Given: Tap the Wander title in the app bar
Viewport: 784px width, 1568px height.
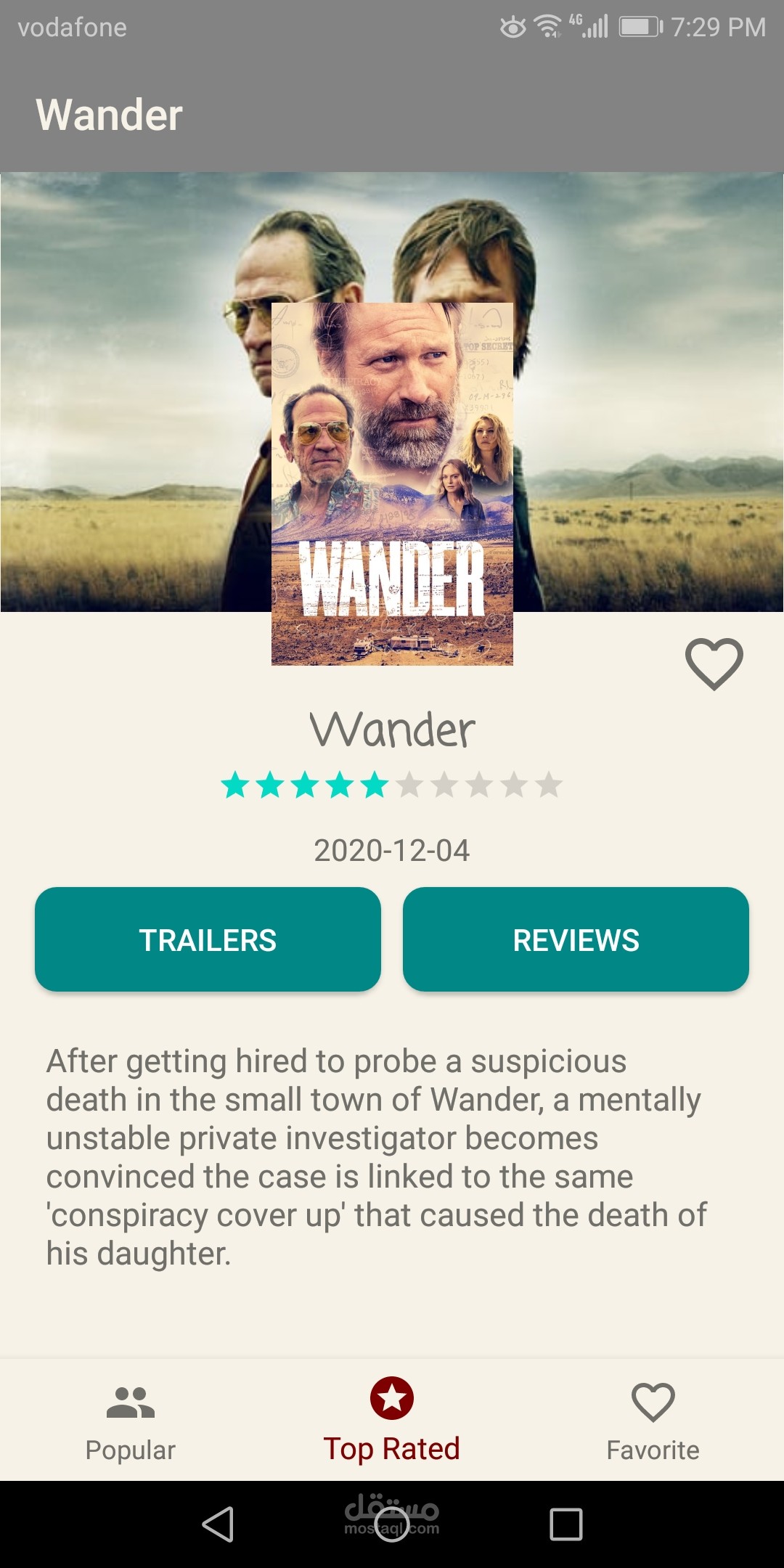Looking at the screenshot, I should (109, 115).
